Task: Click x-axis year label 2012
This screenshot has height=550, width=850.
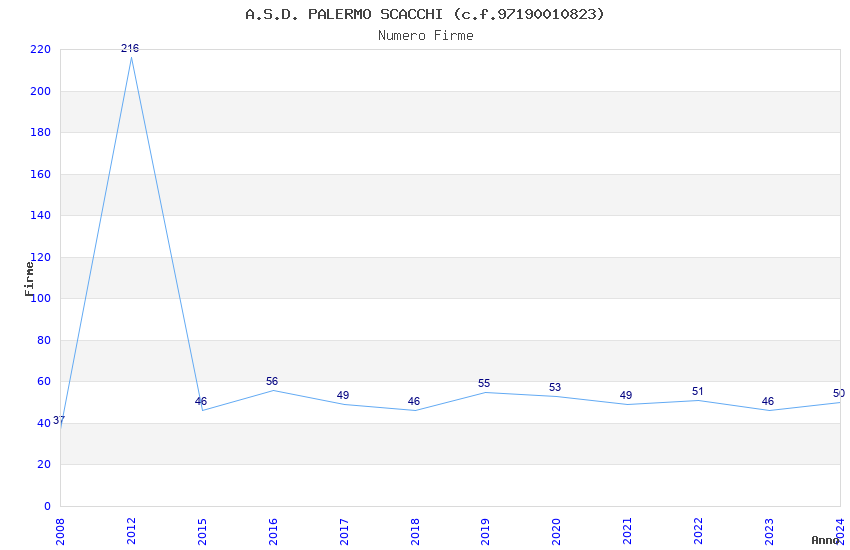Action: 131,532
